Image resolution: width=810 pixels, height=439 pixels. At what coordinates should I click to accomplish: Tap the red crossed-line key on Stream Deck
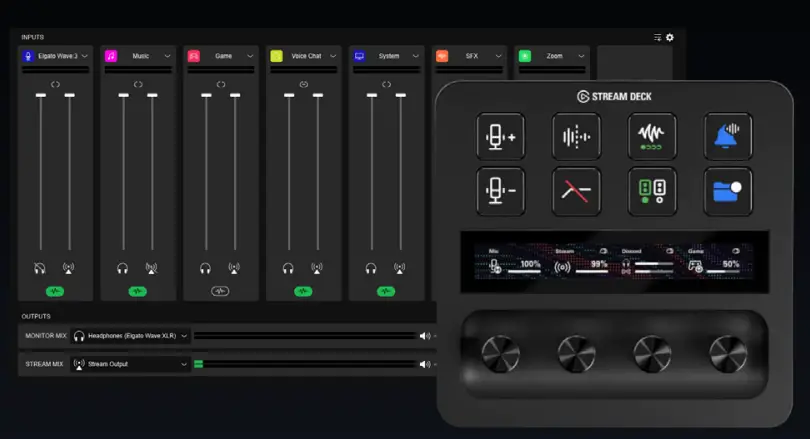tap(577, 191)
